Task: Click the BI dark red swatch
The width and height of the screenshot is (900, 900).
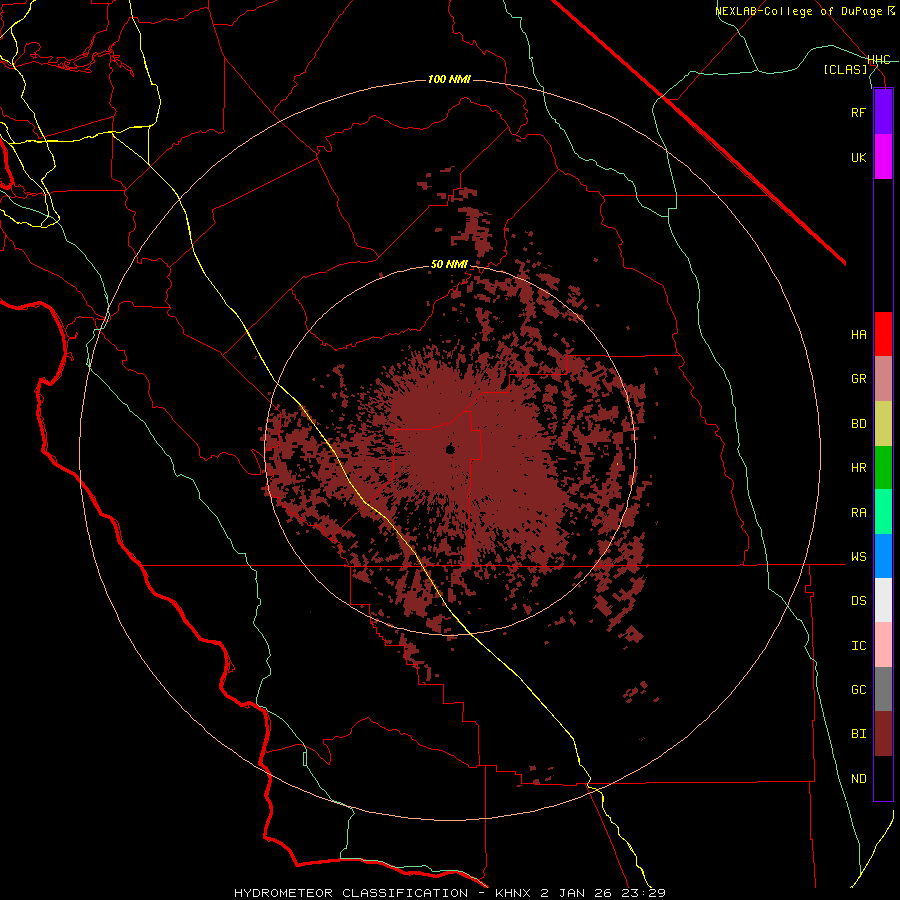Action: 883,734
